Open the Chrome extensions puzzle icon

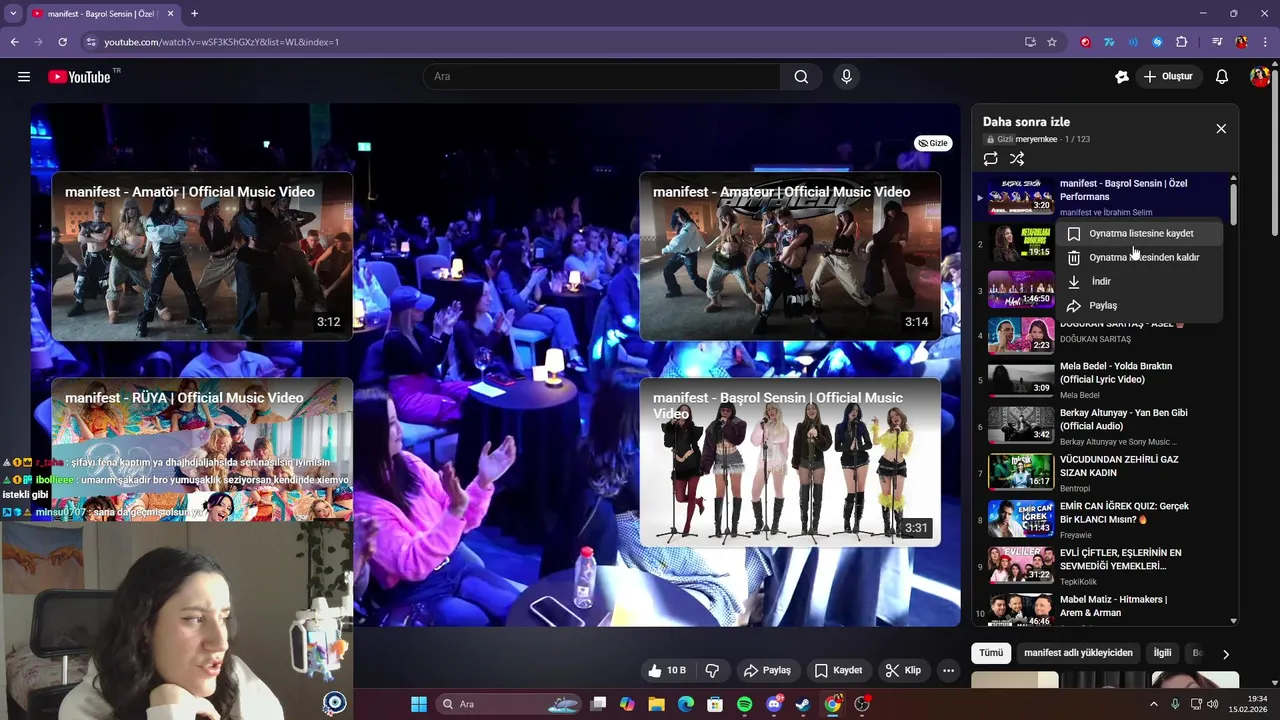[1181, 42]
